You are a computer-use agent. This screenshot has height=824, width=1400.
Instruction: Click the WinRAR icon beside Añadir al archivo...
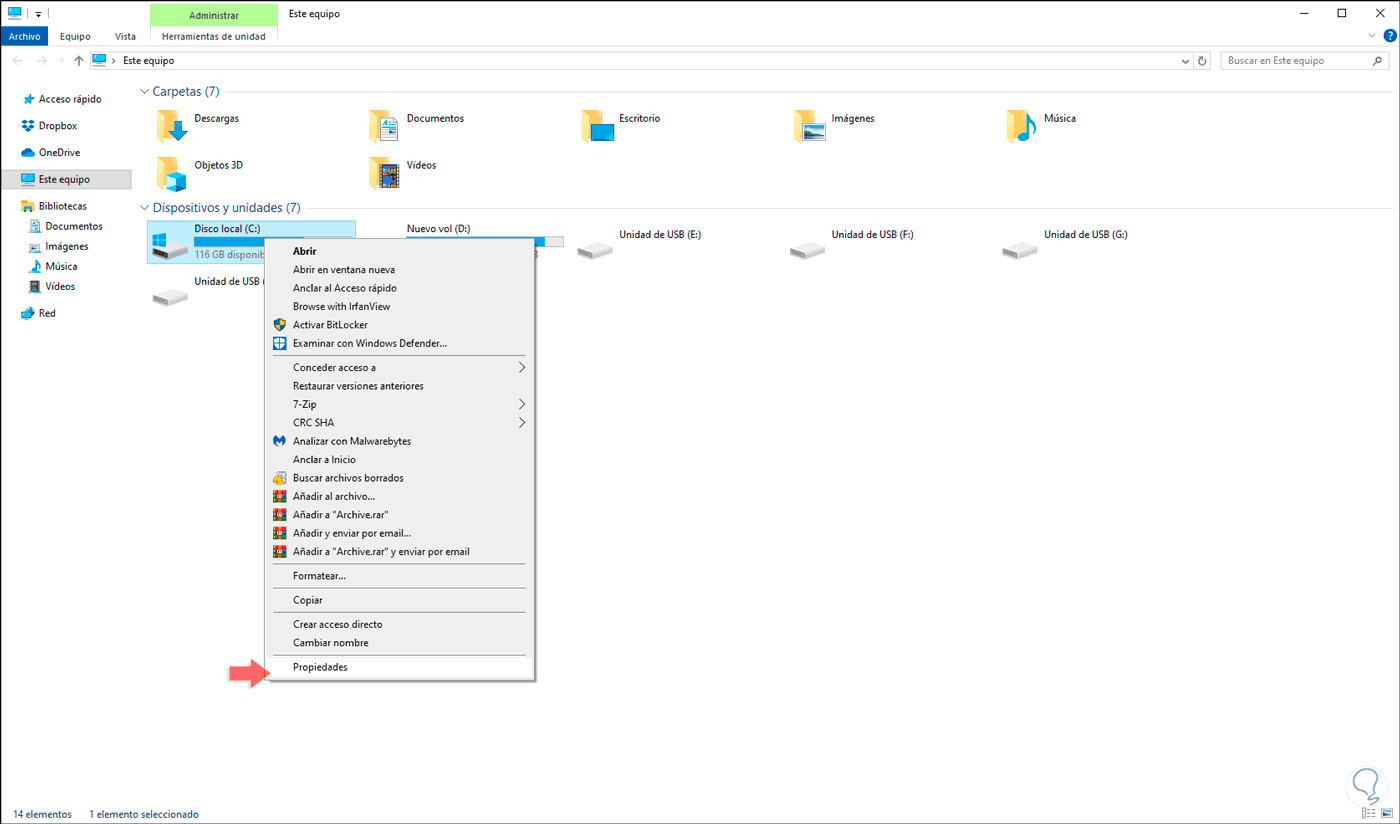[280, 496]
